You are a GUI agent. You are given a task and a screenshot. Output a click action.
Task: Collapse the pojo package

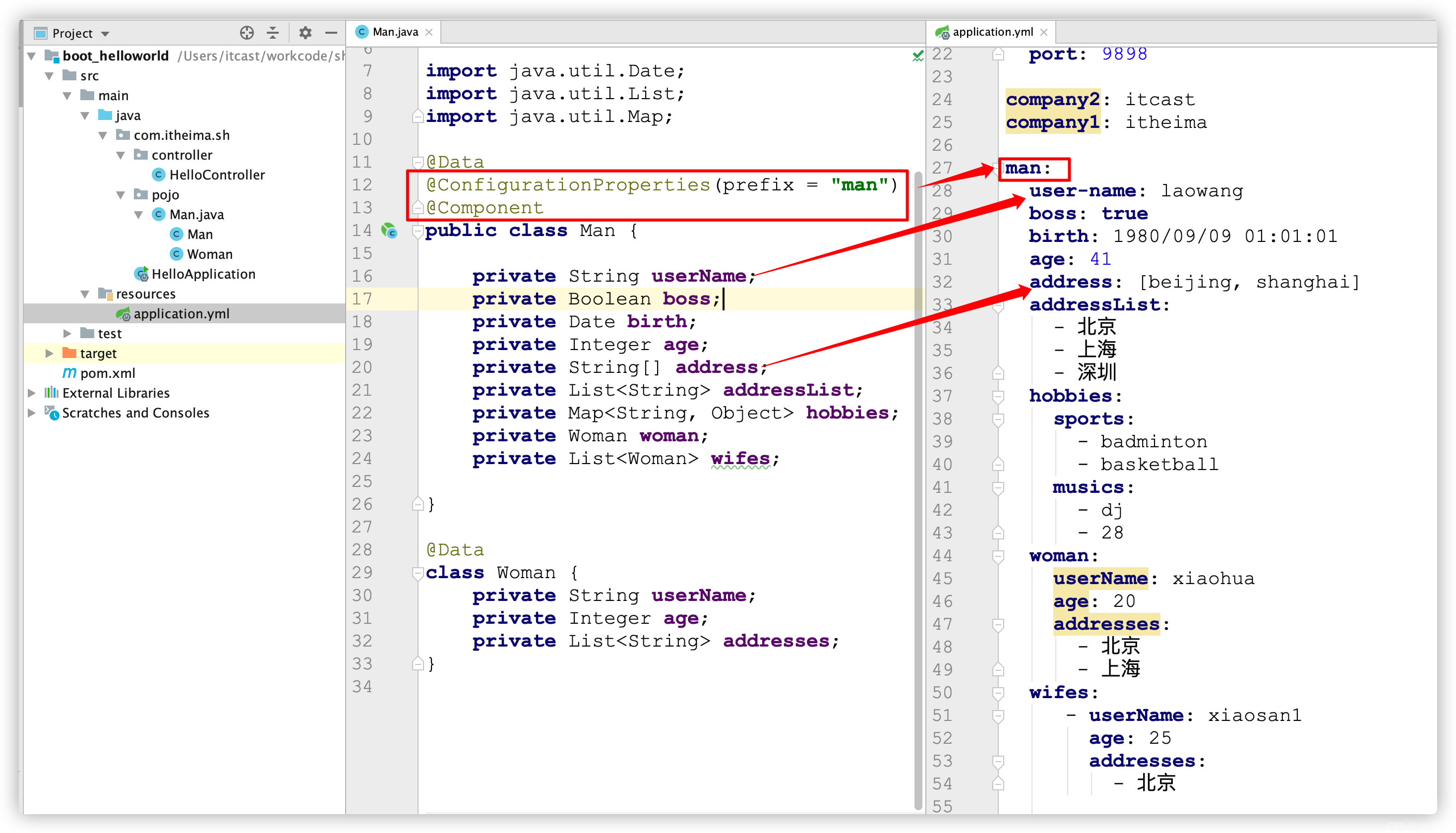coord(120,194)
